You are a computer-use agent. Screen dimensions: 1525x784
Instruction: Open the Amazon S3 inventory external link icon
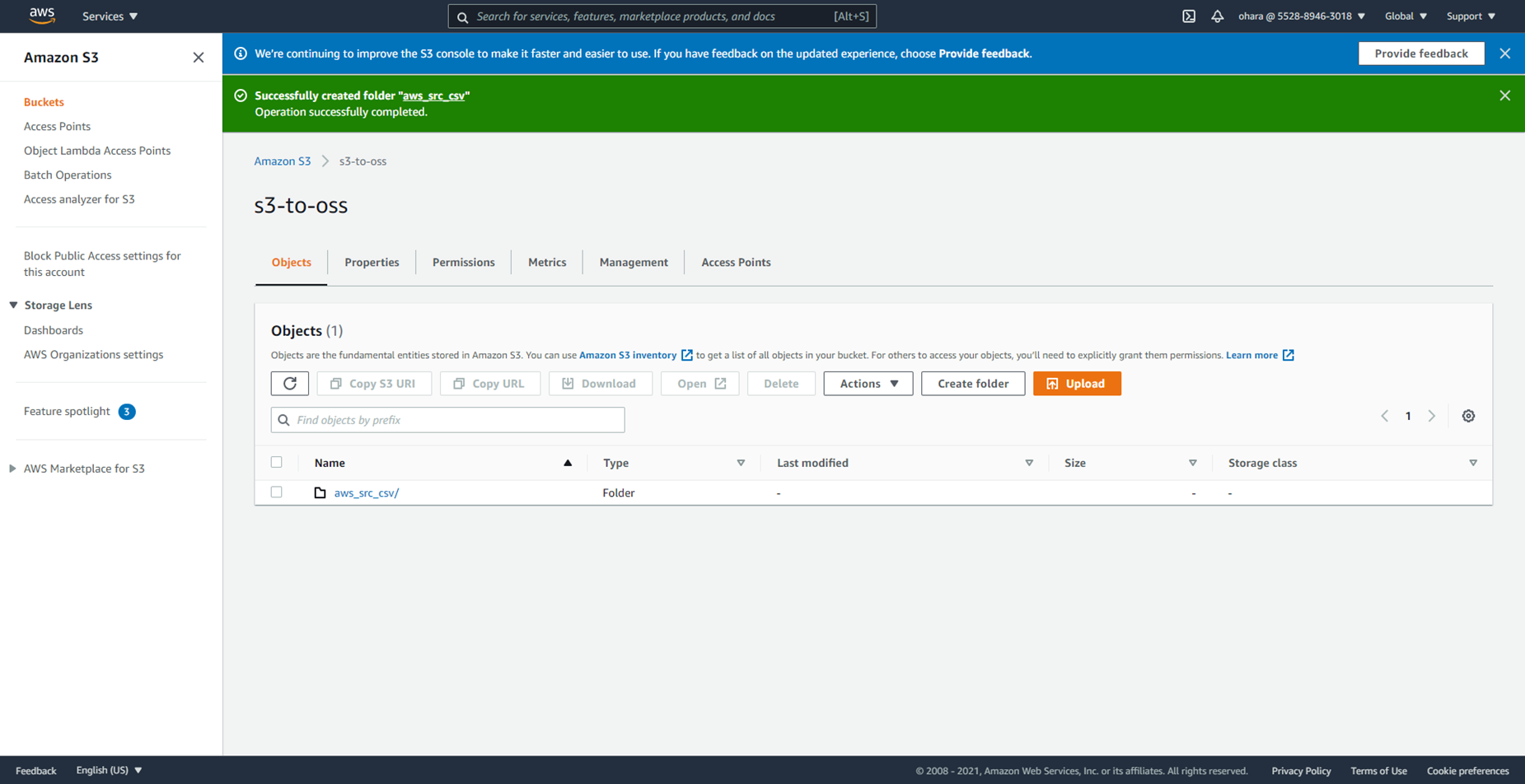[x=686, y=355]
